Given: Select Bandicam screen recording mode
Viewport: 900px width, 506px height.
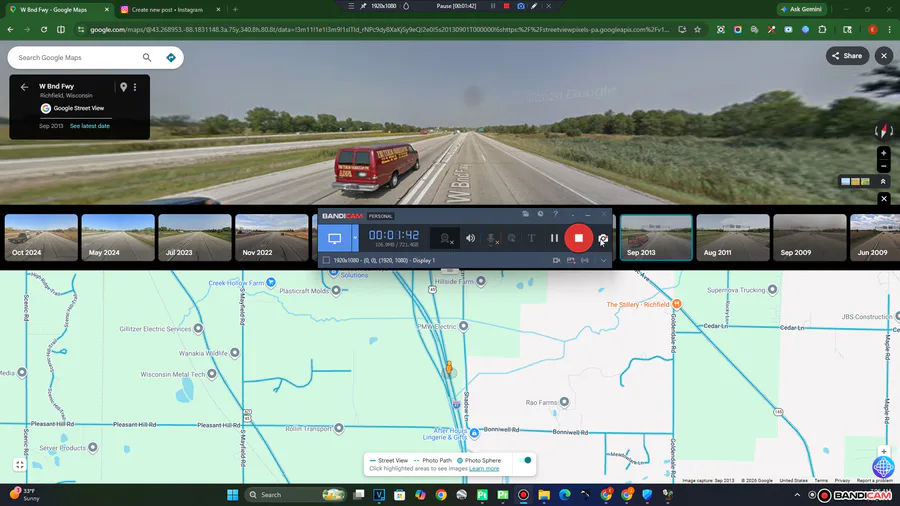Looking at the screenshot, I should [x=334, y=238].
